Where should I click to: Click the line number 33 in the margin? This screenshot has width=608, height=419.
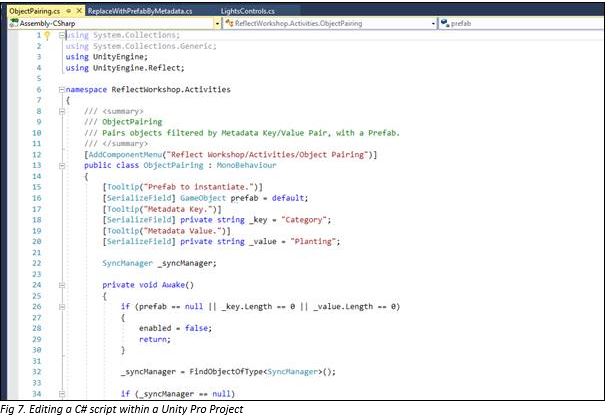[36, 383]
